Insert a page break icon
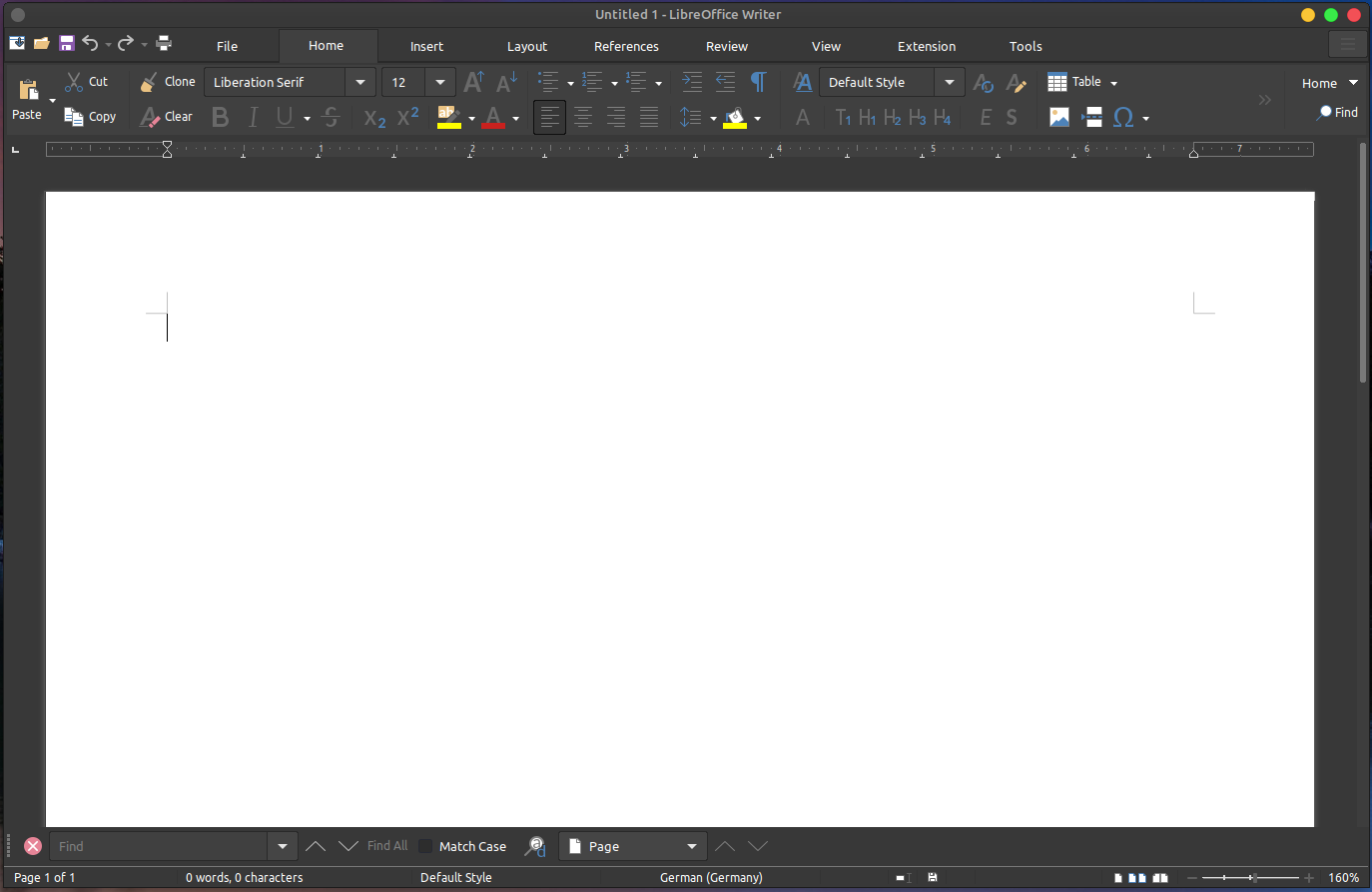1372x892 pixels. tap(1091, 117)
